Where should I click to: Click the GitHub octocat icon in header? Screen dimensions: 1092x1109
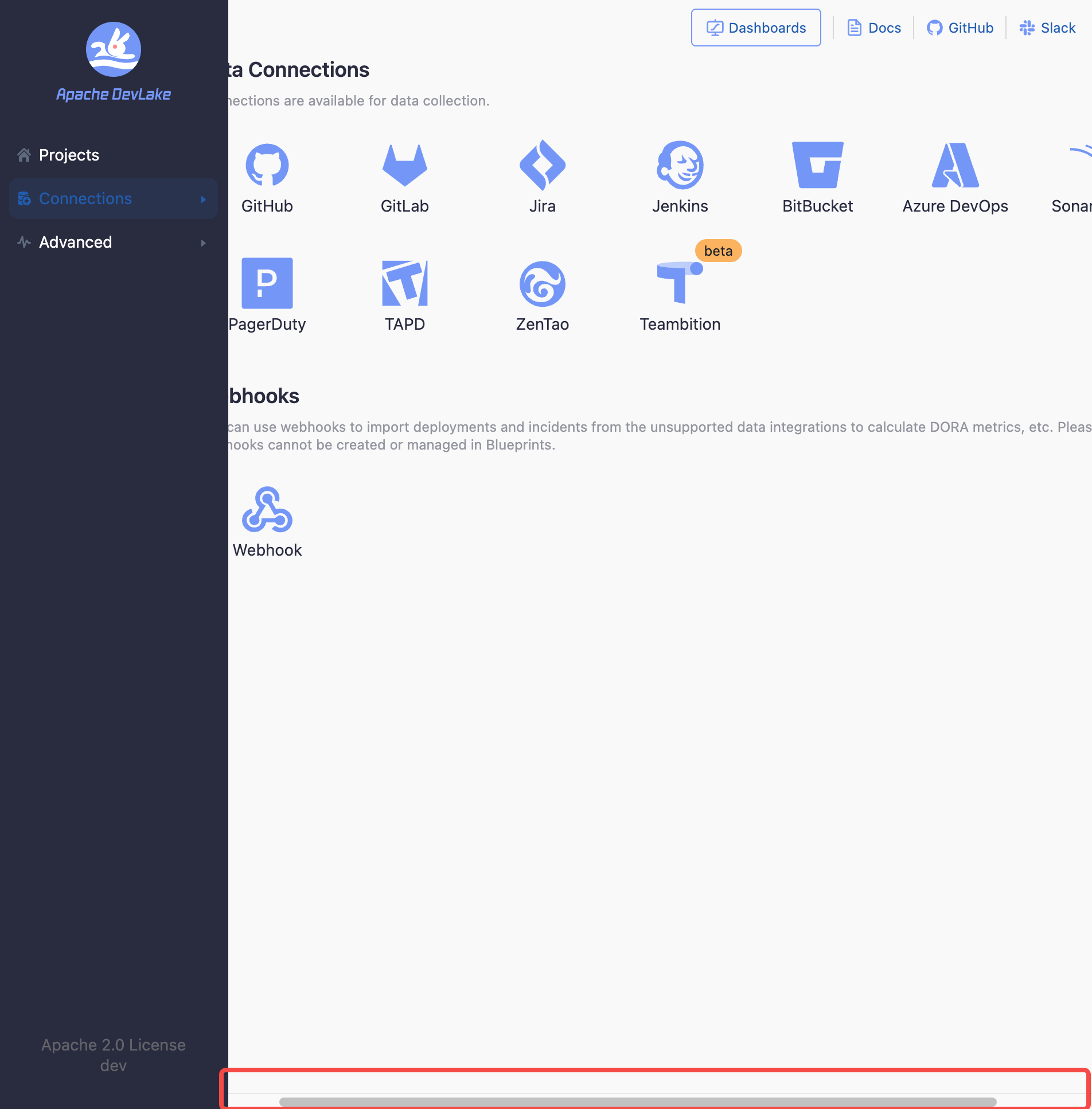point(934,28)
